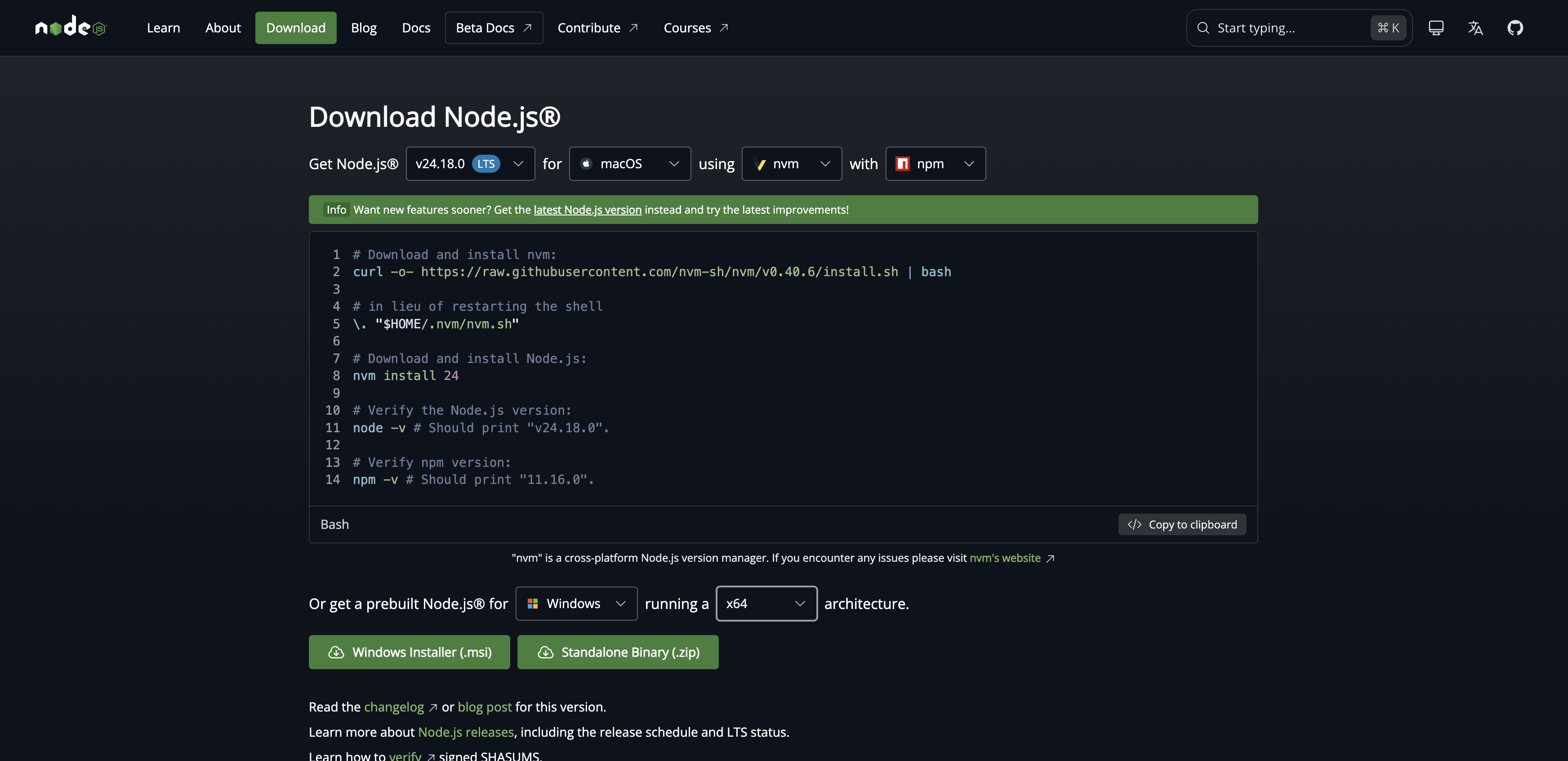Click the external arrow after nvm's website
This screenshot has width=1568, height=761.
coord(1050,558)
